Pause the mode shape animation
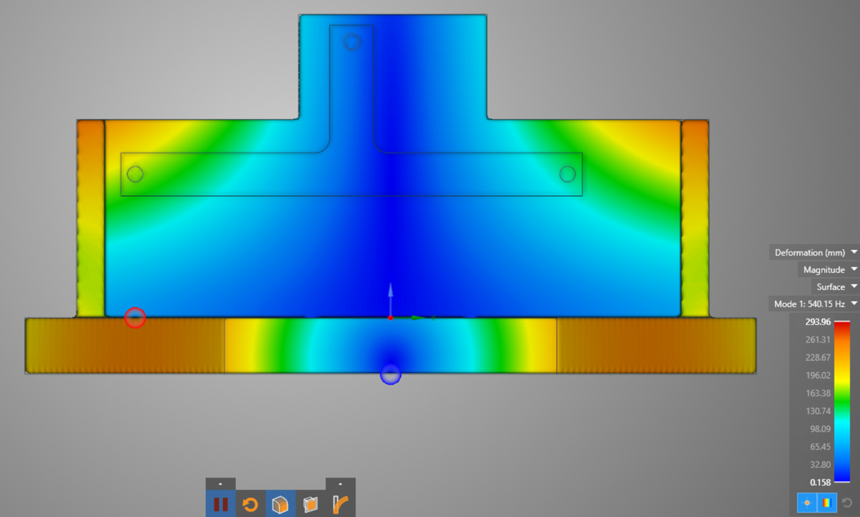Image resolution: width=860 pixels, height=517 pixels. pyautogui.click(x=220, y=504)
